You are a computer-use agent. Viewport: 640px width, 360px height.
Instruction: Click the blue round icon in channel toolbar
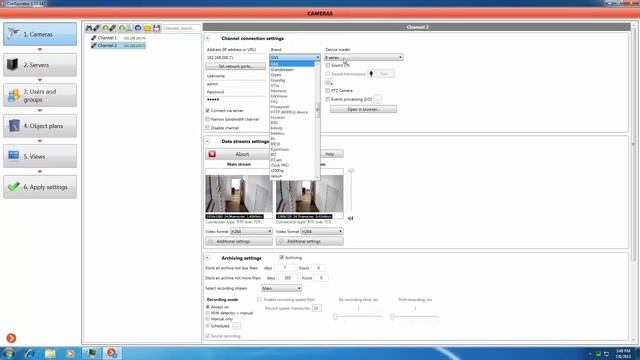138,28
